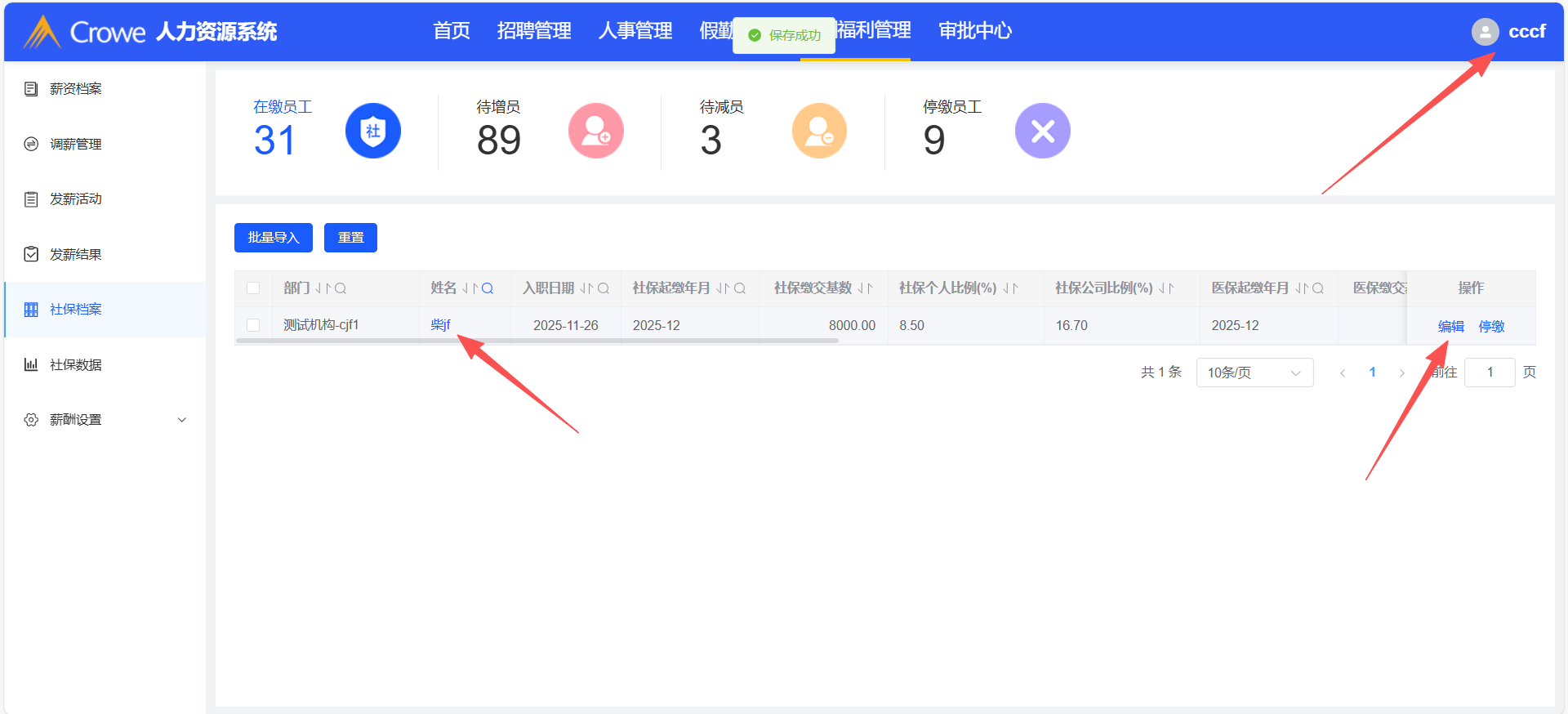
Task: Open the 薪资档案 sidebar icon
Action: tap(31, 89)
